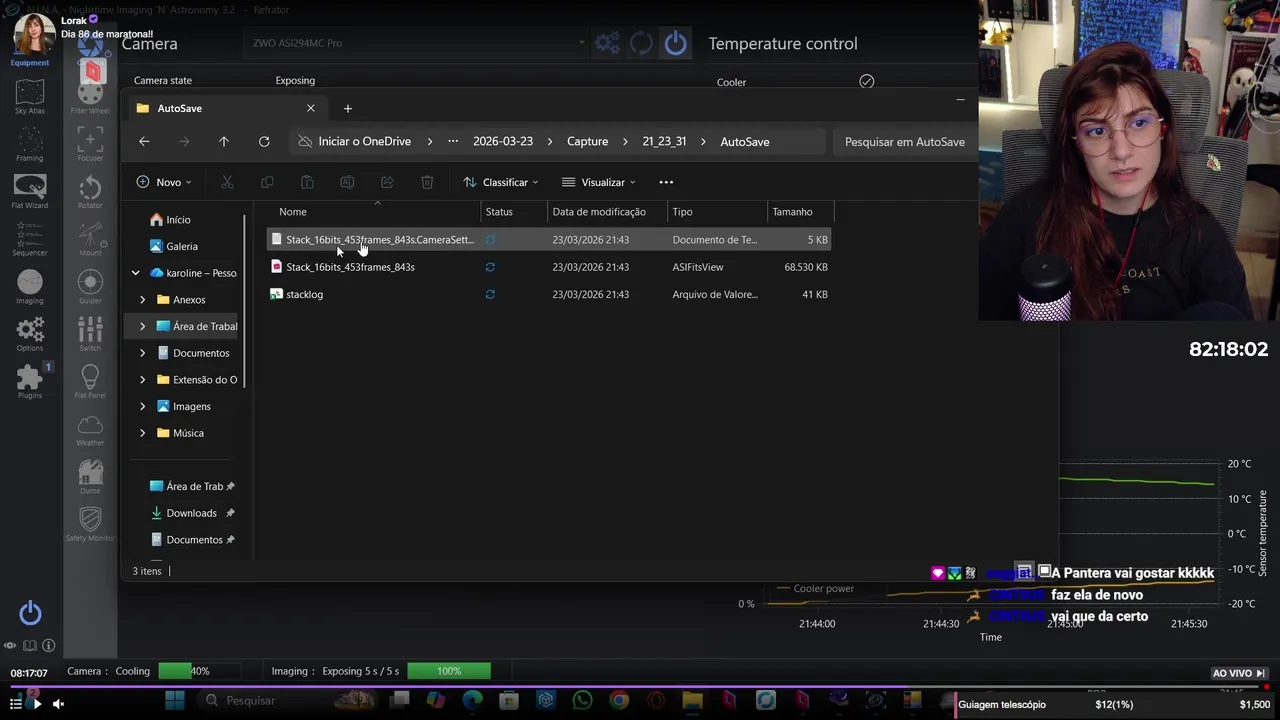The width and height of the screenshot is (1280, 720).
Task: Open the See more options menu
Action: [x=666, y=182]
